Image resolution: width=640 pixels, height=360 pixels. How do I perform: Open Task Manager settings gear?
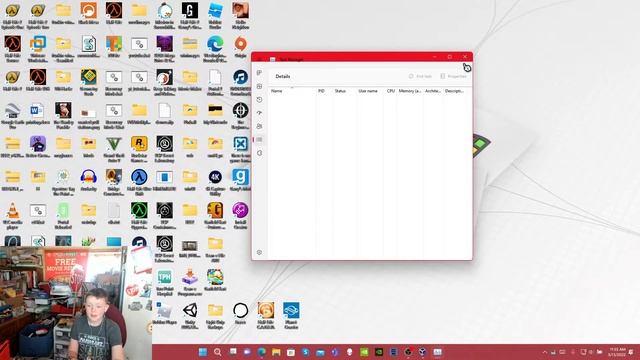pos(259,253)
